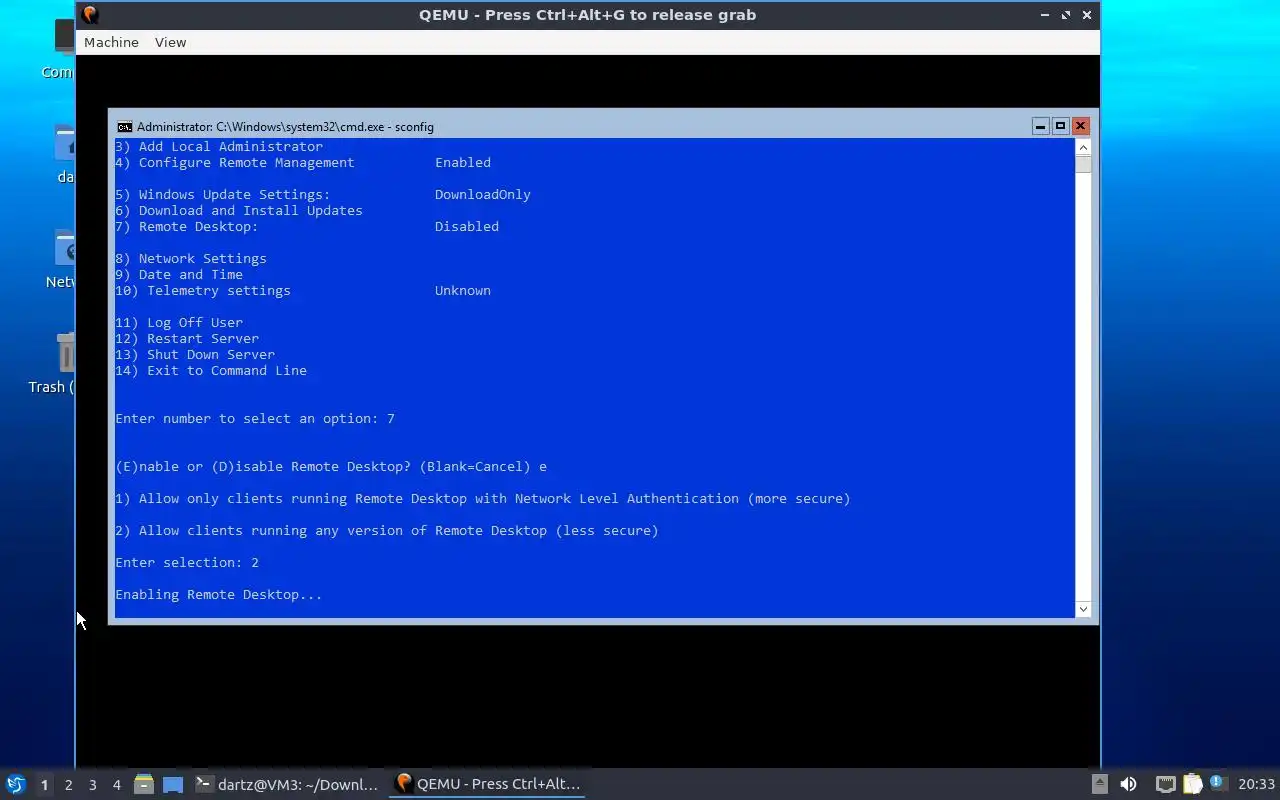
Task: Click '9) Date and Time' text
Action: tap(179, 275)
